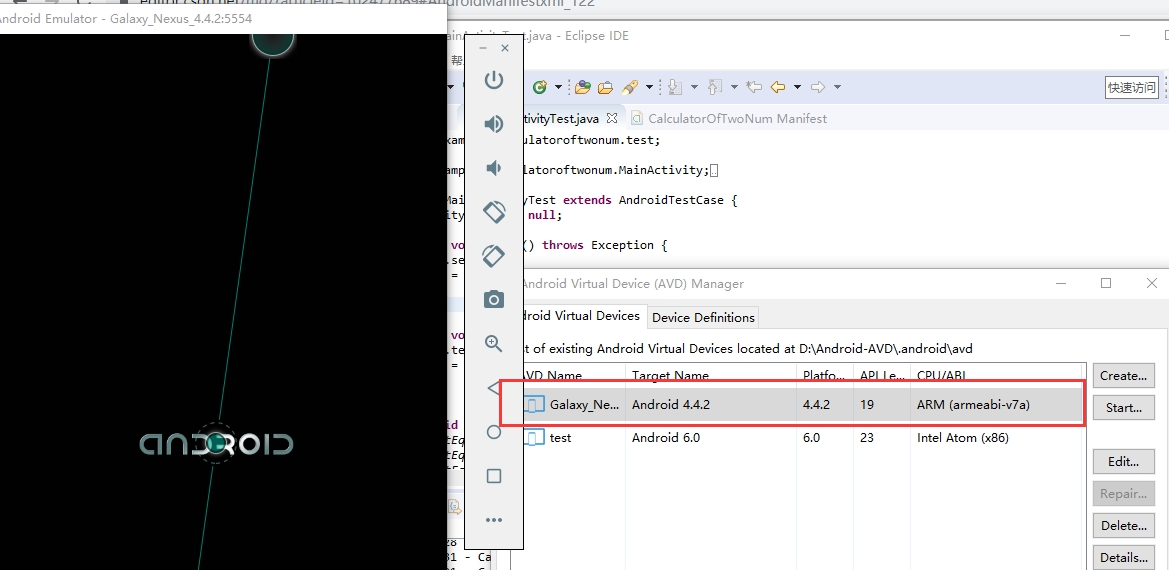Take a screenshot with the emulator camera icon
Viewport: 1169px width, 570px height.
point(494,300)
